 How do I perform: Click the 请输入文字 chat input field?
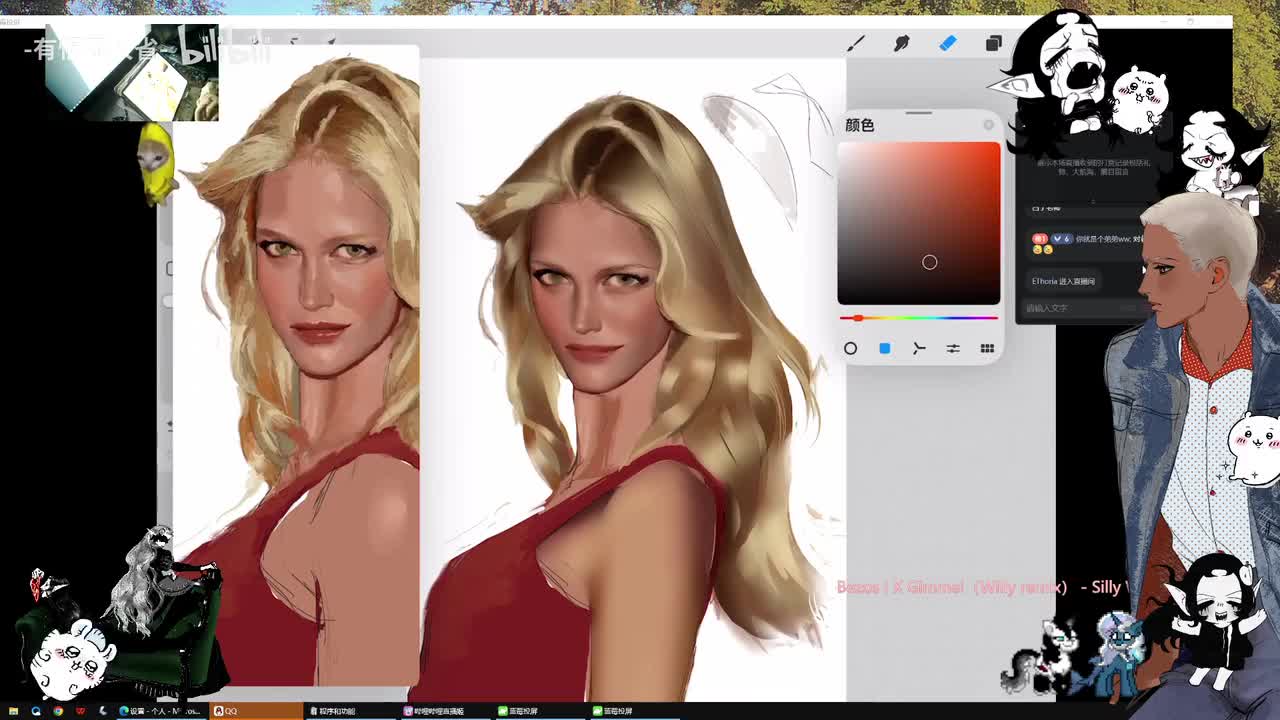[1084, 308]
